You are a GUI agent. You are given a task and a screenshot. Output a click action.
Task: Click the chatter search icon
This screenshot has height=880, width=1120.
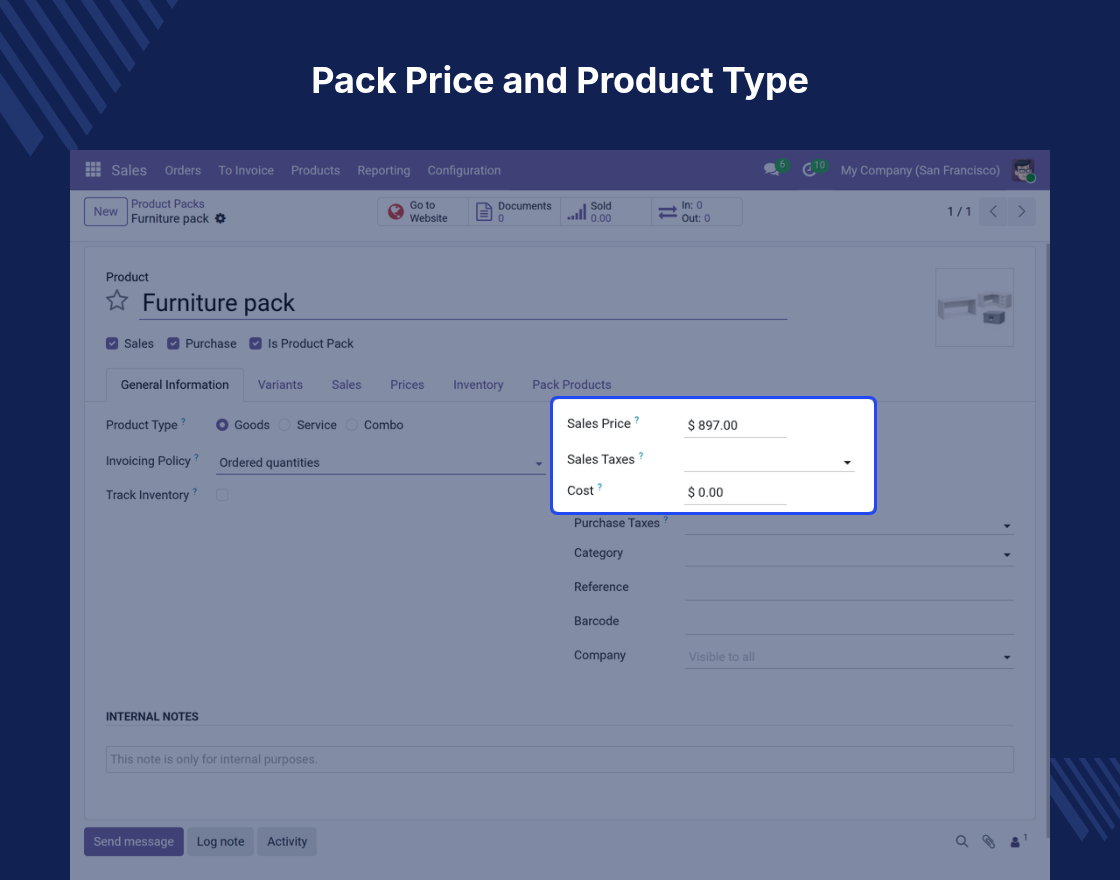(x=961, y=841)
